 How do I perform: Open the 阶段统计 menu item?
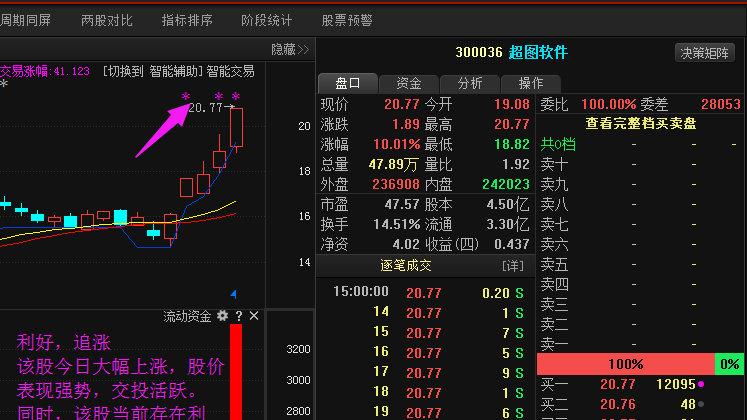click(267, 20)
